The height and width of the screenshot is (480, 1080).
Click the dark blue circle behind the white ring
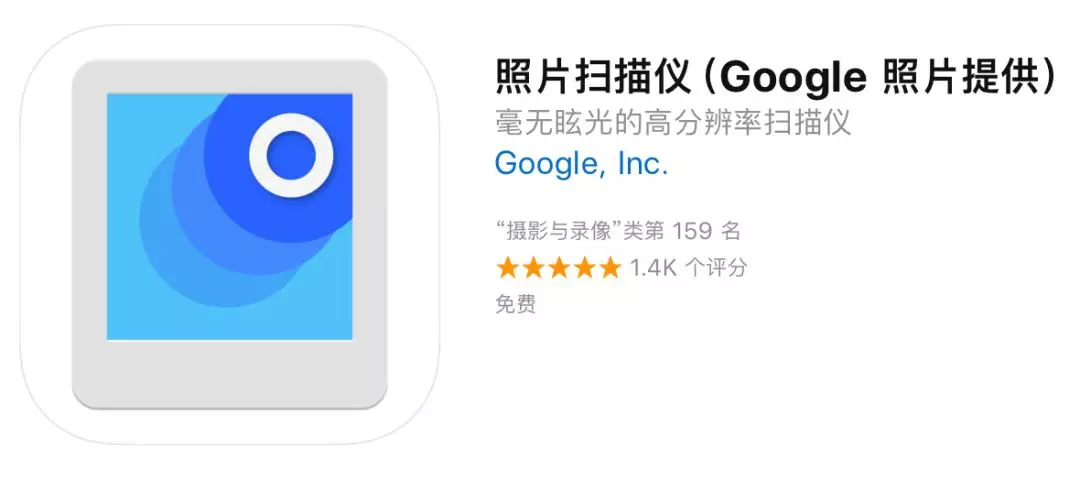click(278, 168)
